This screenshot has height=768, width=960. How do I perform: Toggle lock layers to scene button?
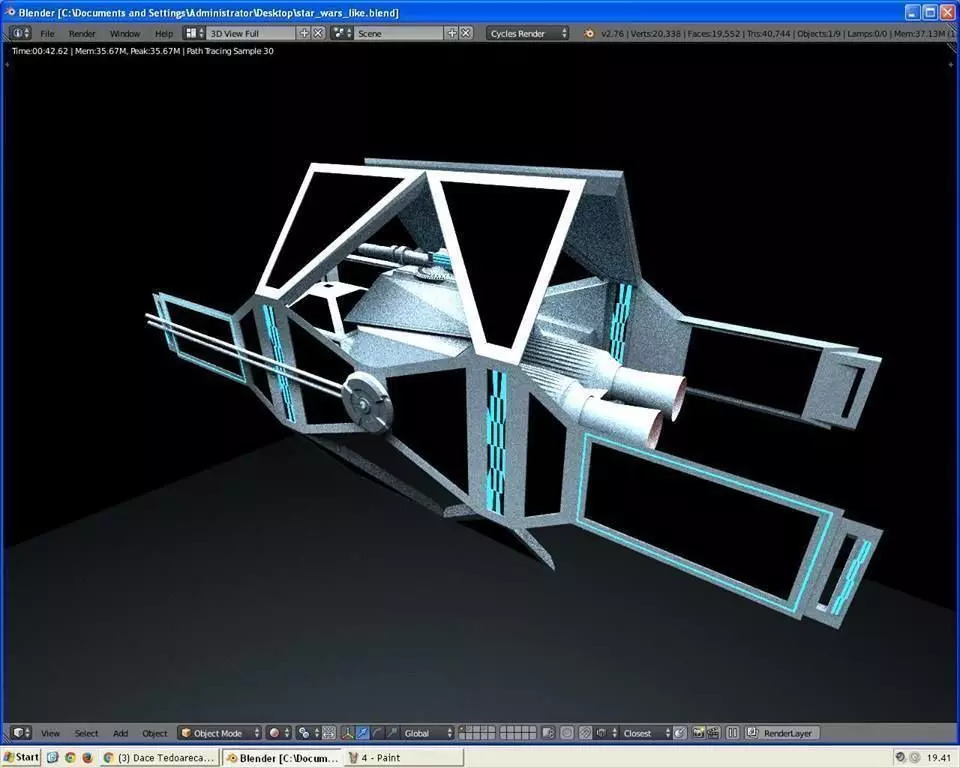tap(548, 732)
